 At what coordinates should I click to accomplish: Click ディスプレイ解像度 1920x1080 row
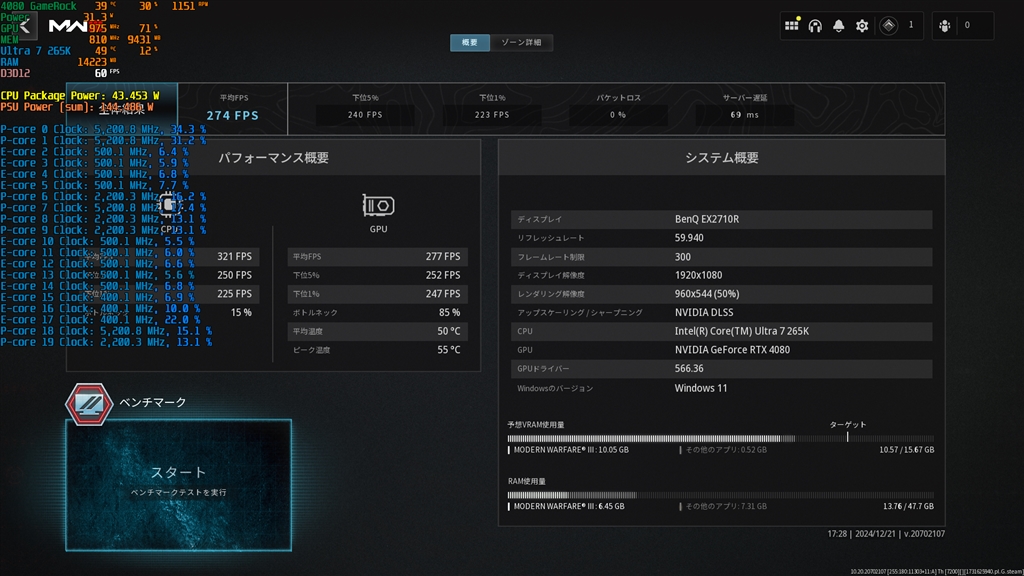(x=722, y=276)
